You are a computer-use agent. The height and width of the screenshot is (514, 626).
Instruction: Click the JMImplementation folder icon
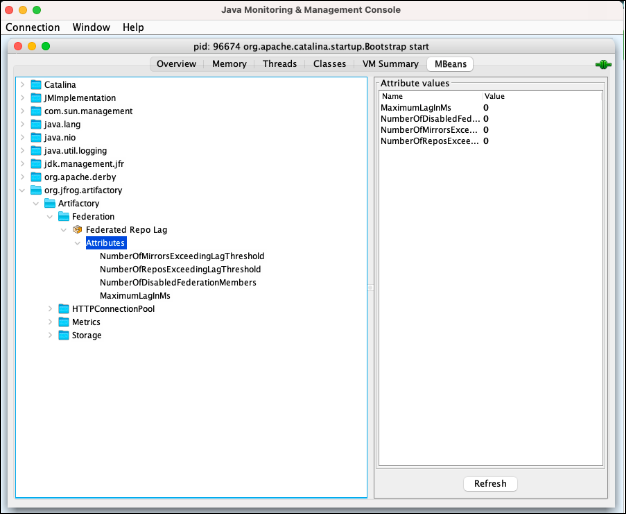tap(36, 98)
